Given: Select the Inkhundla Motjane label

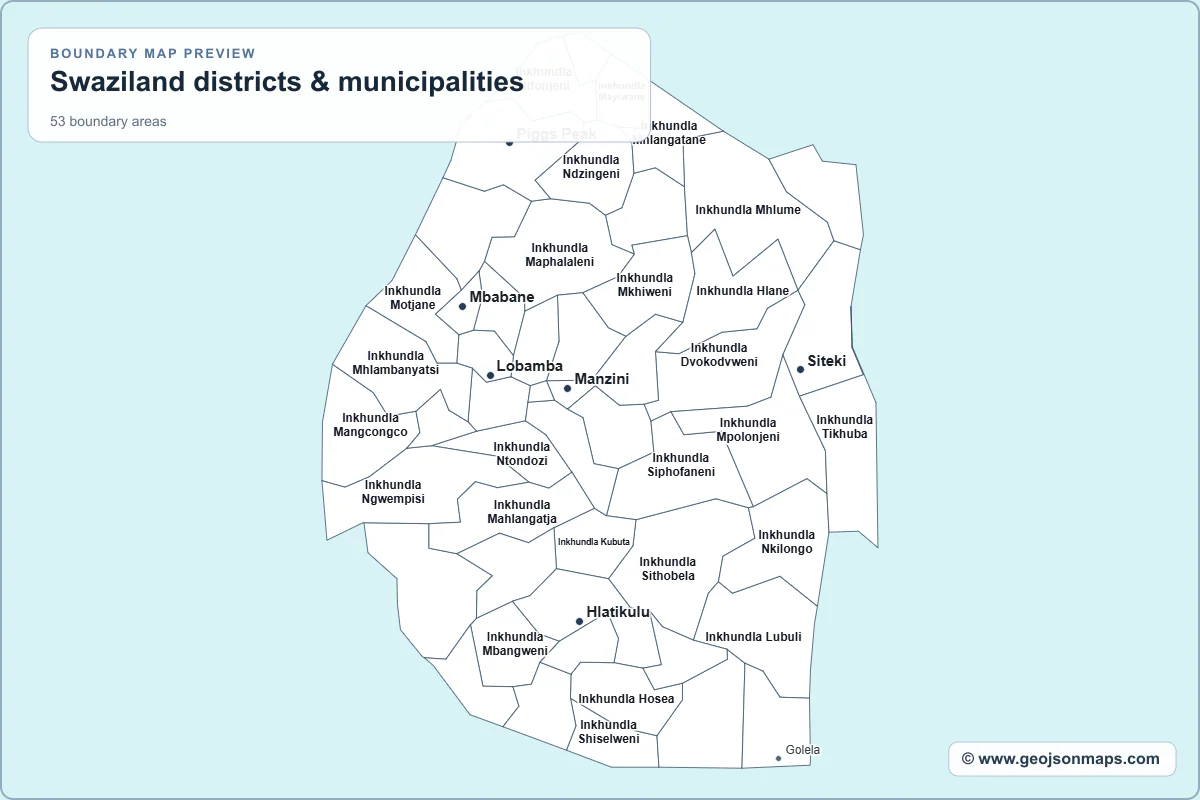Looking at the screenshot, I should click(x=413, y=298).
